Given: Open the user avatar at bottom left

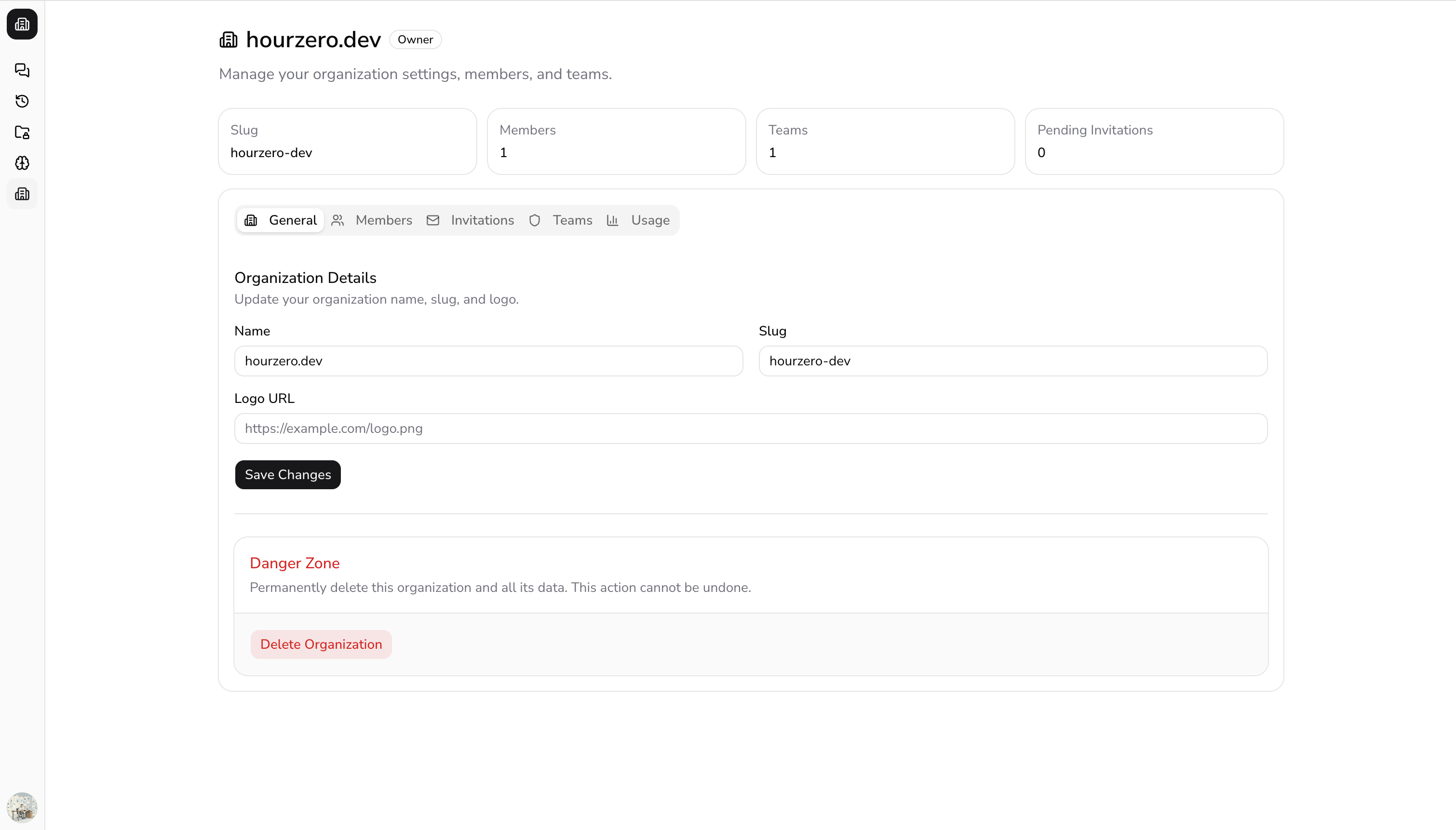Looking at the screenshot, I should point(22,807).
